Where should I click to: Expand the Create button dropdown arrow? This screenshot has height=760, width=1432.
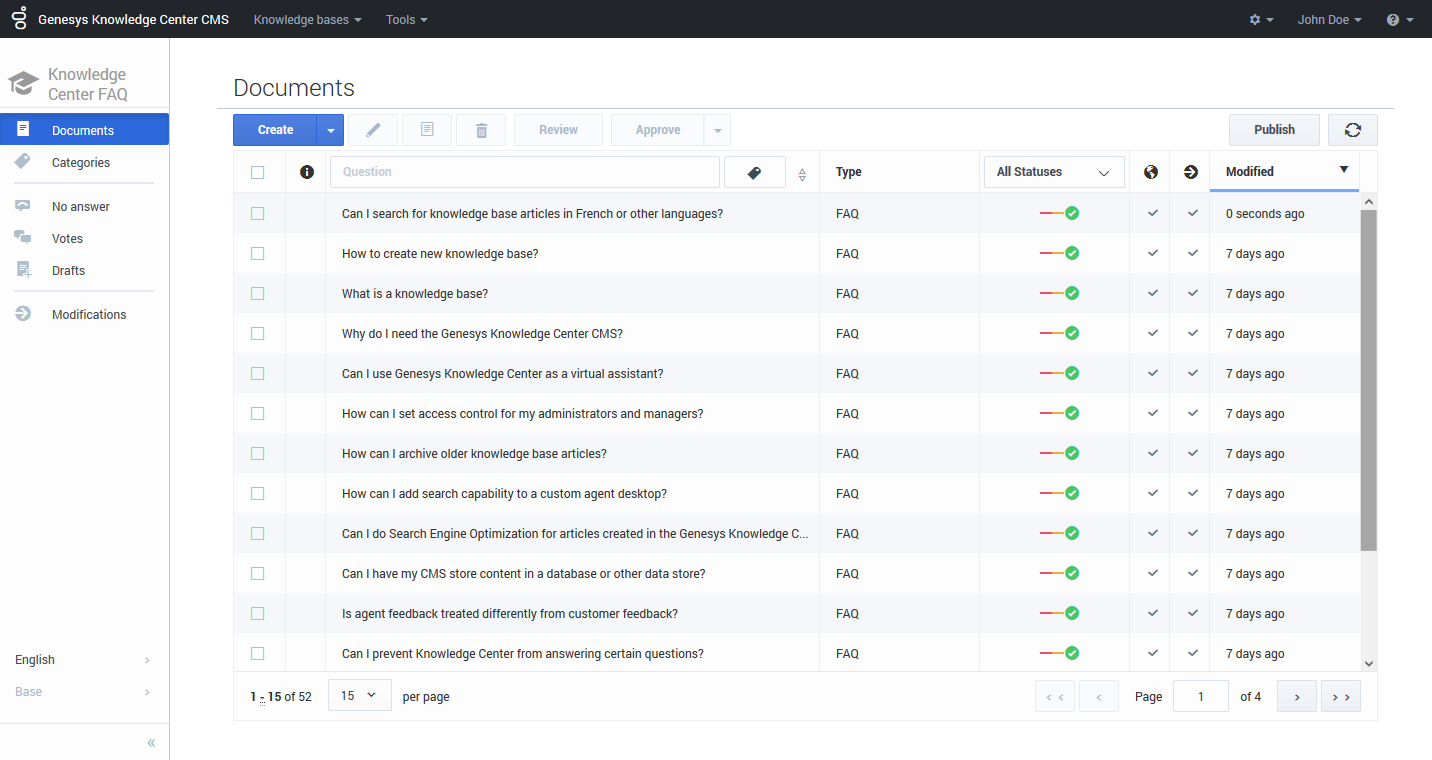pos(330,130)
